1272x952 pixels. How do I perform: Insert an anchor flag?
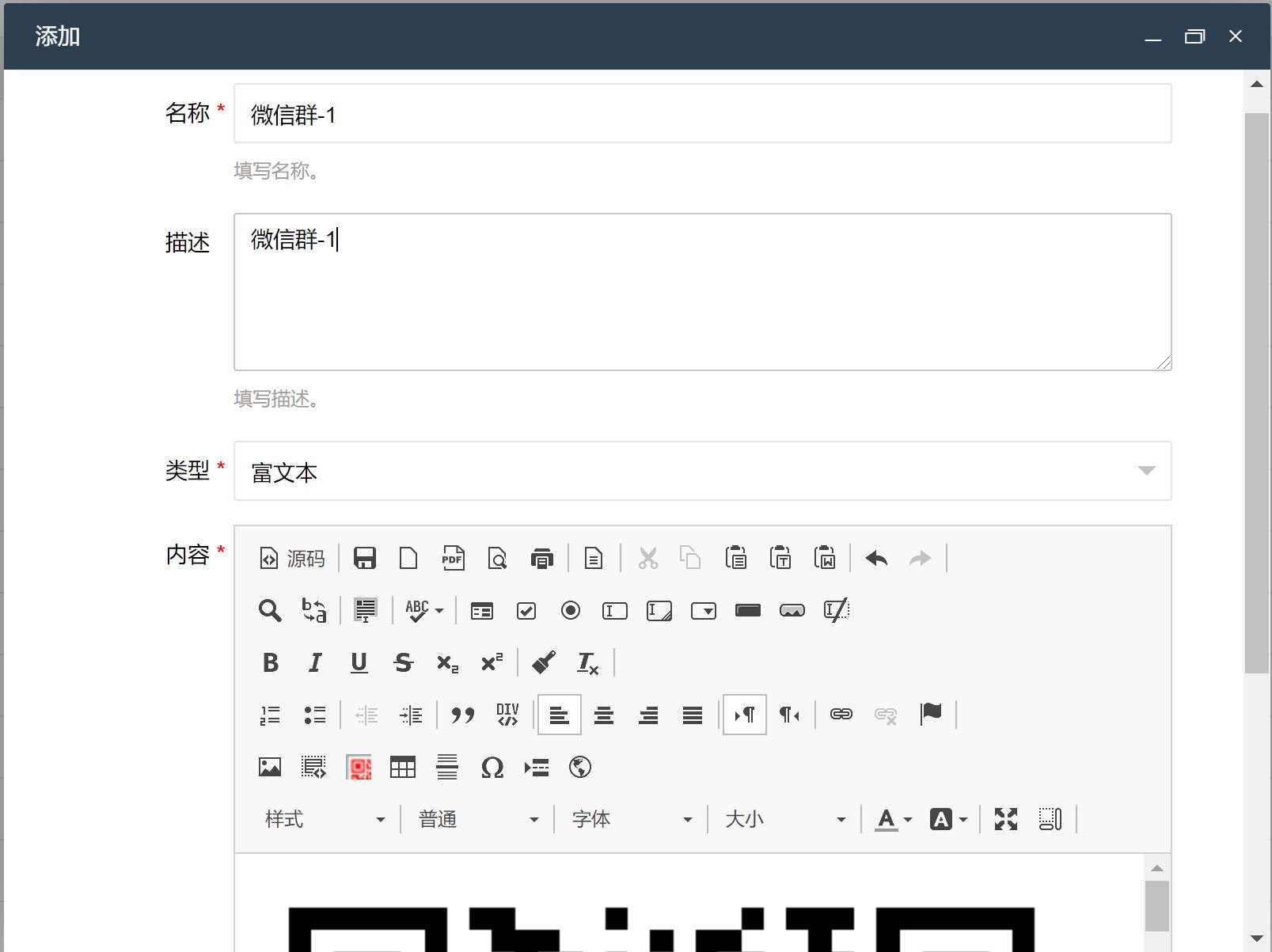click(x=931, y=715)
